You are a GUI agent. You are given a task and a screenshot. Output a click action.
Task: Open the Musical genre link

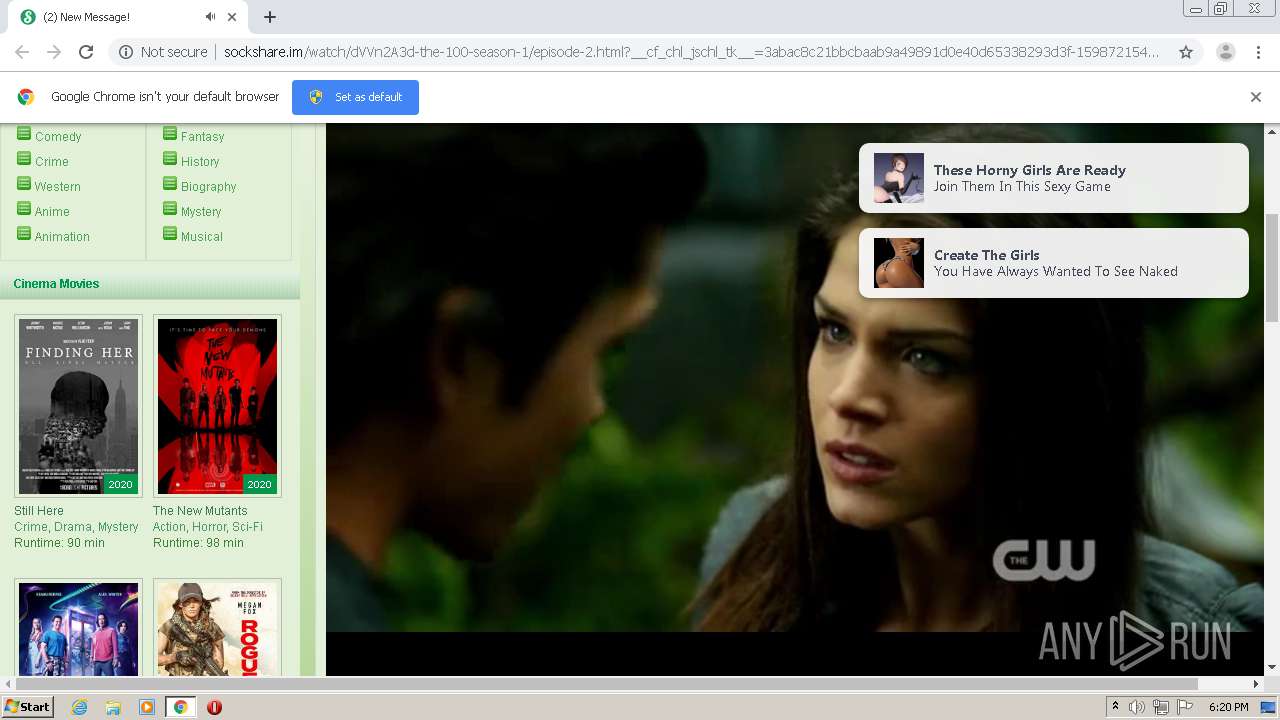201,237
